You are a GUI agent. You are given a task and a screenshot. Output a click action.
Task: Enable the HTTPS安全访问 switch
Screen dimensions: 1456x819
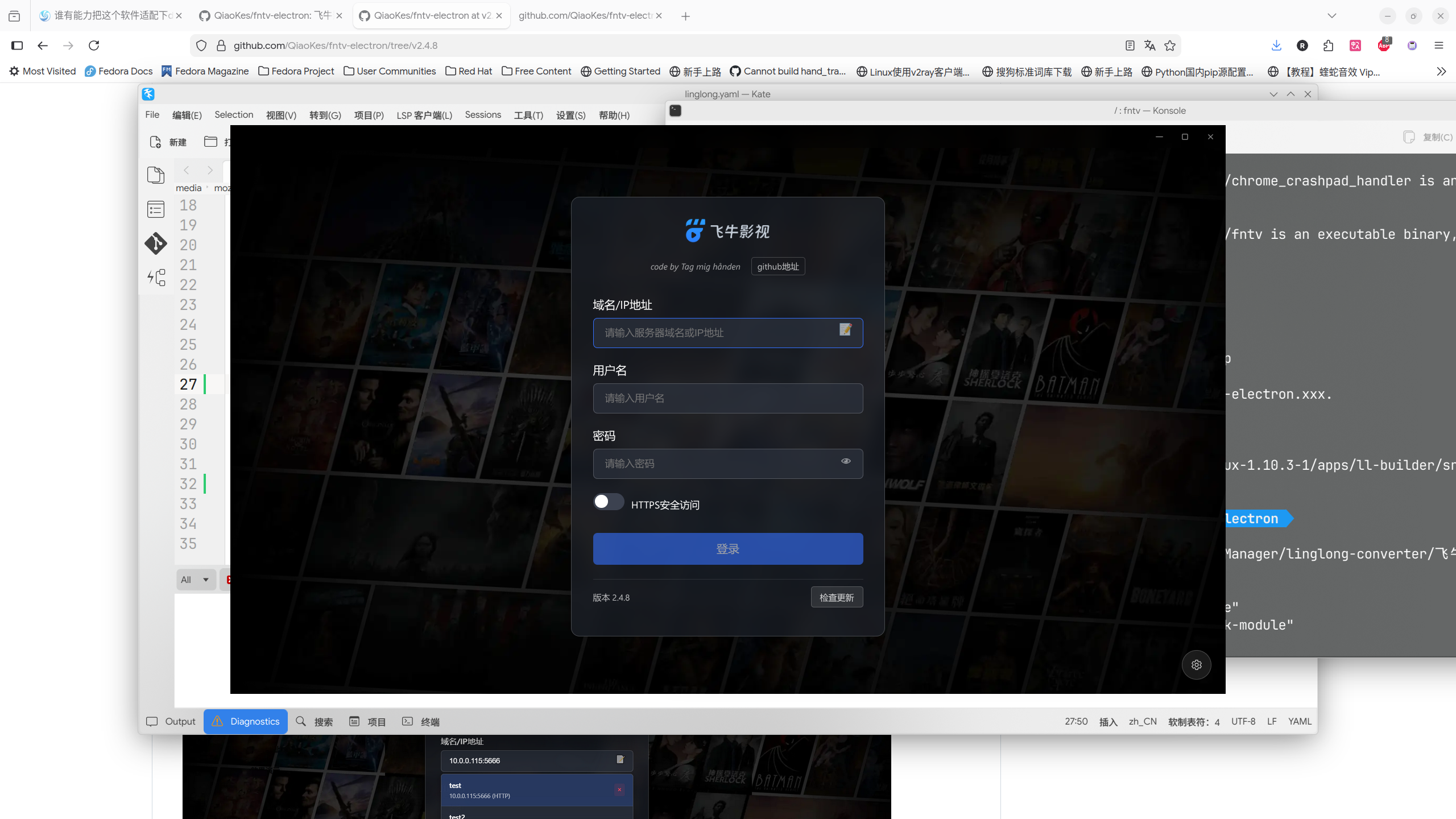click(609, 502)
